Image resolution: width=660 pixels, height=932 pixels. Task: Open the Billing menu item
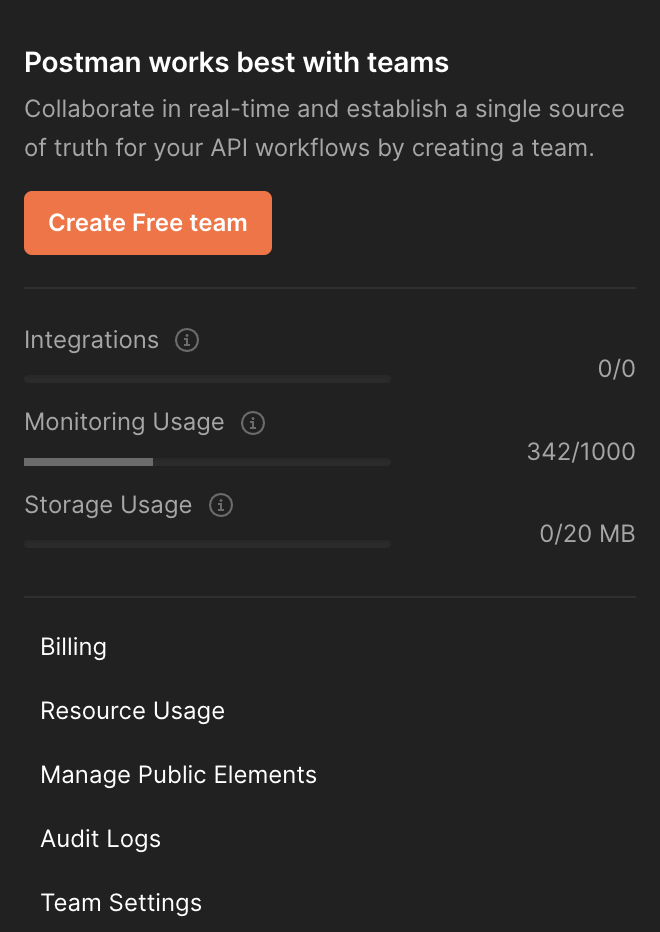pyautogui.click(x=74, y=647)
